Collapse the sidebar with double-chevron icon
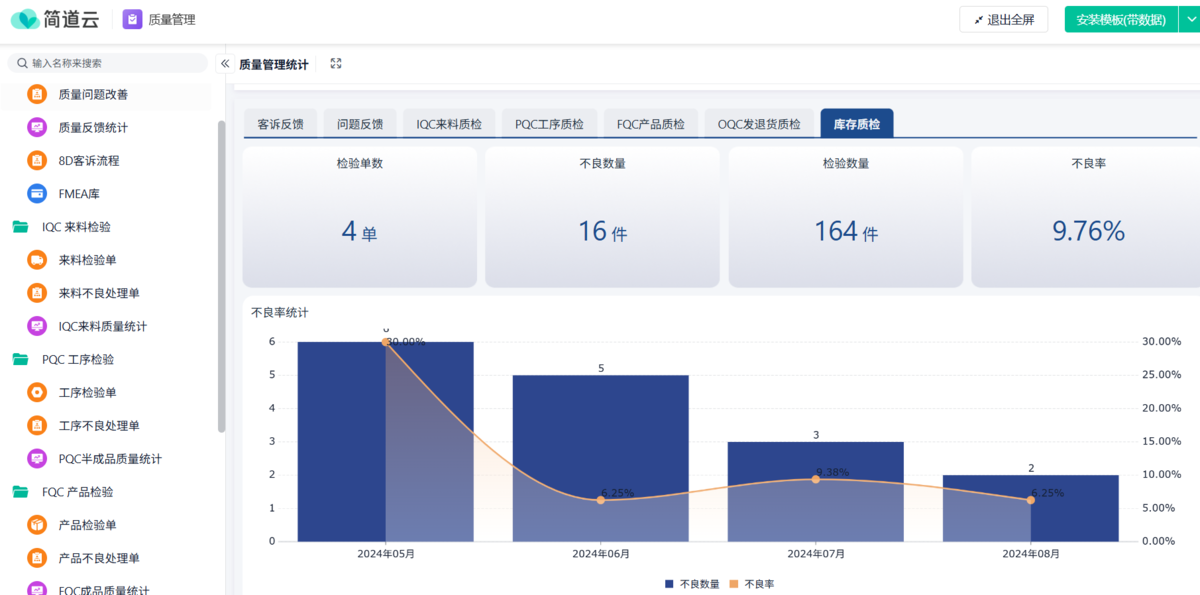Viewport: 1200px width, 595px height. [x=225, y=63]
